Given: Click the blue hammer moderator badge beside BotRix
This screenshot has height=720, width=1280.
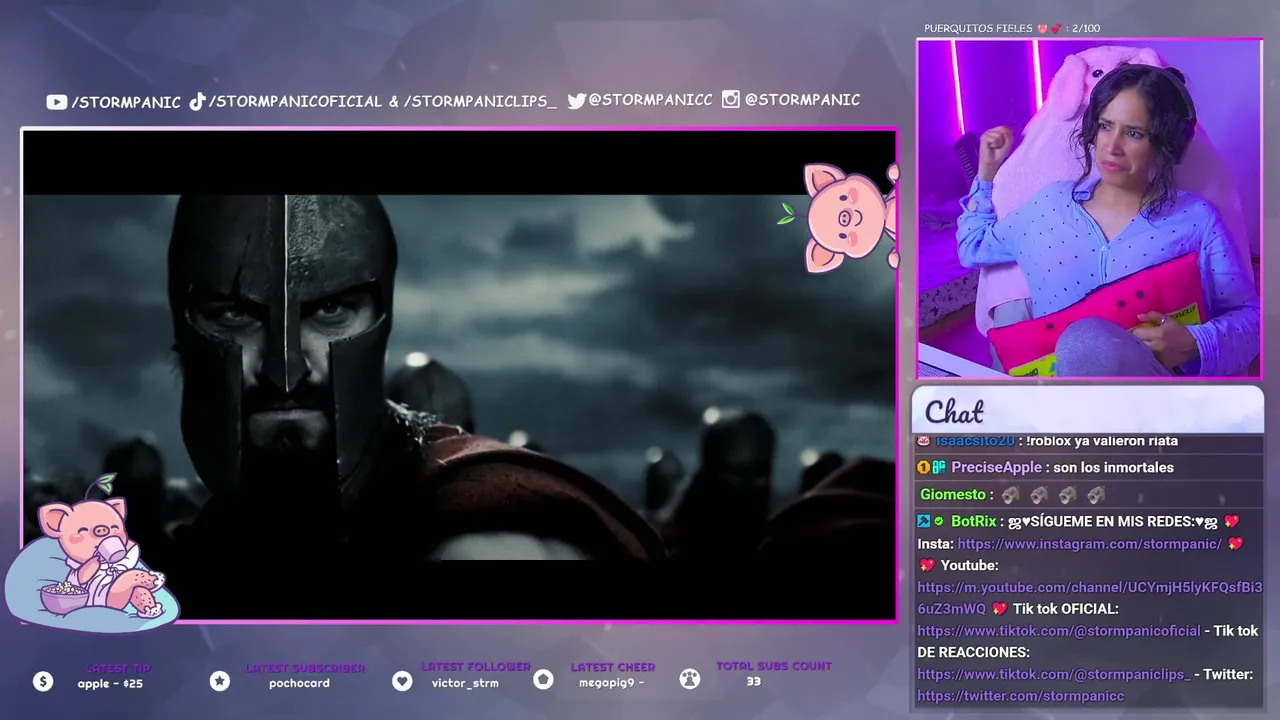Looking at the screenshot, I should 924,521.
